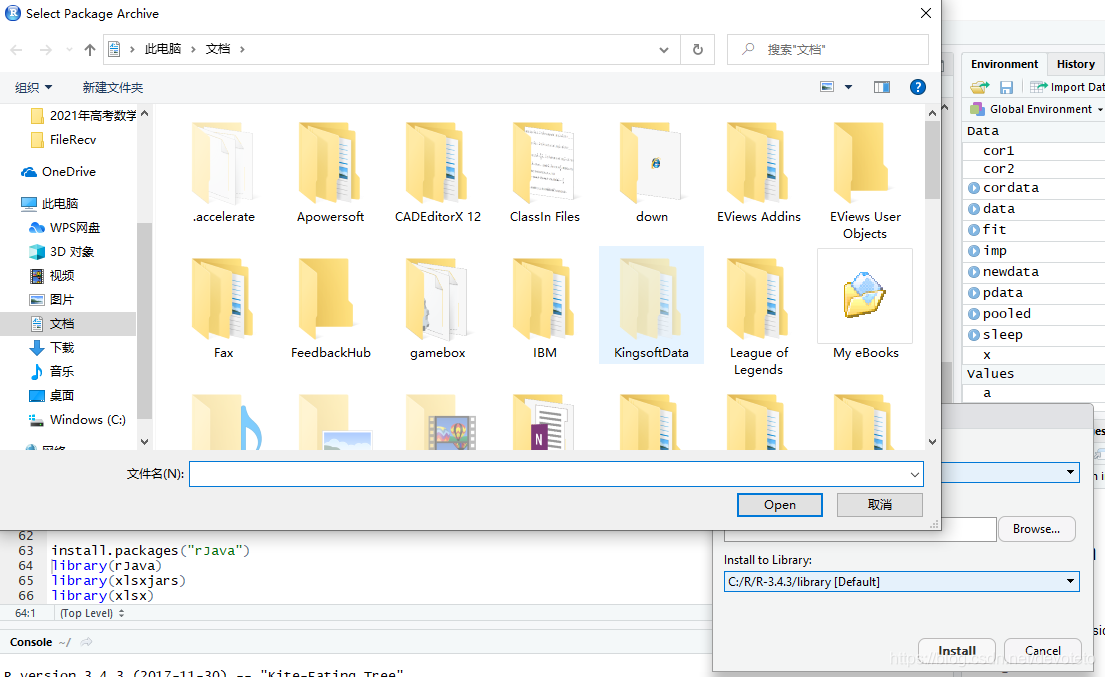The width and height of the screenshot is (1105, 677).
Task: Select the My eBooks folder
Action: [x=865, y=305]
